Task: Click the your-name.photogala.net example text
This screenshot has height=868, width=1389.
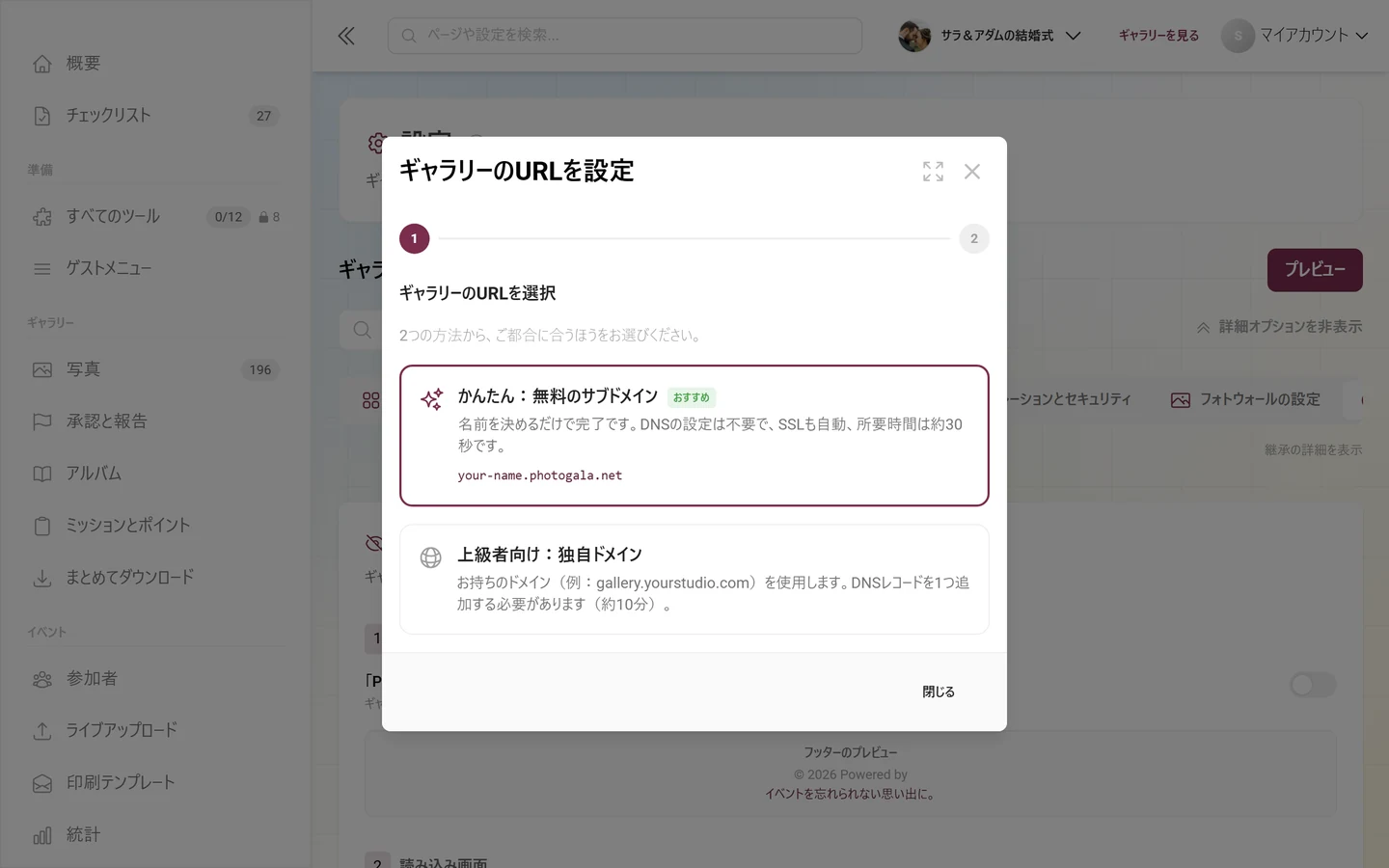Action: tap(540, 475)
